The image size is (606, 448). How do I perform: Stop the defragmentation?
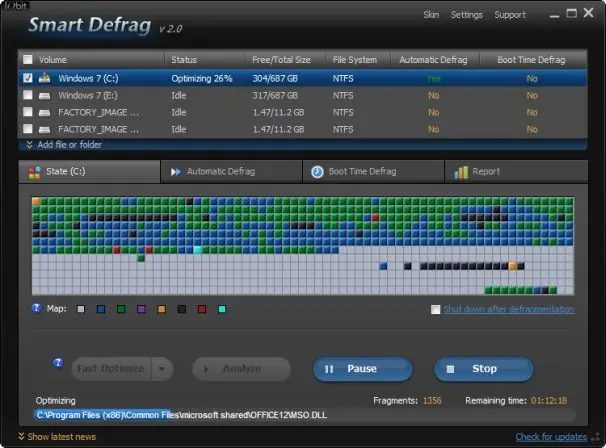pyautogui.click(x=484, y=369)
